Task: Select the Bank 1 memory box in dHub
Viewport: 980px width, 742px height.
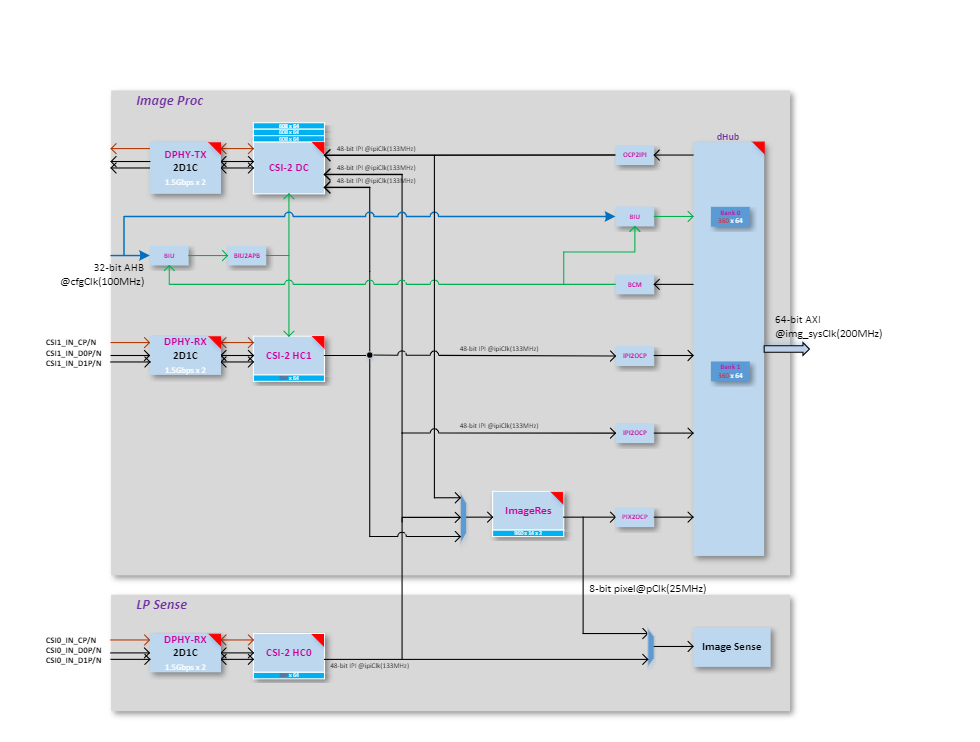Action: (730, 371)
